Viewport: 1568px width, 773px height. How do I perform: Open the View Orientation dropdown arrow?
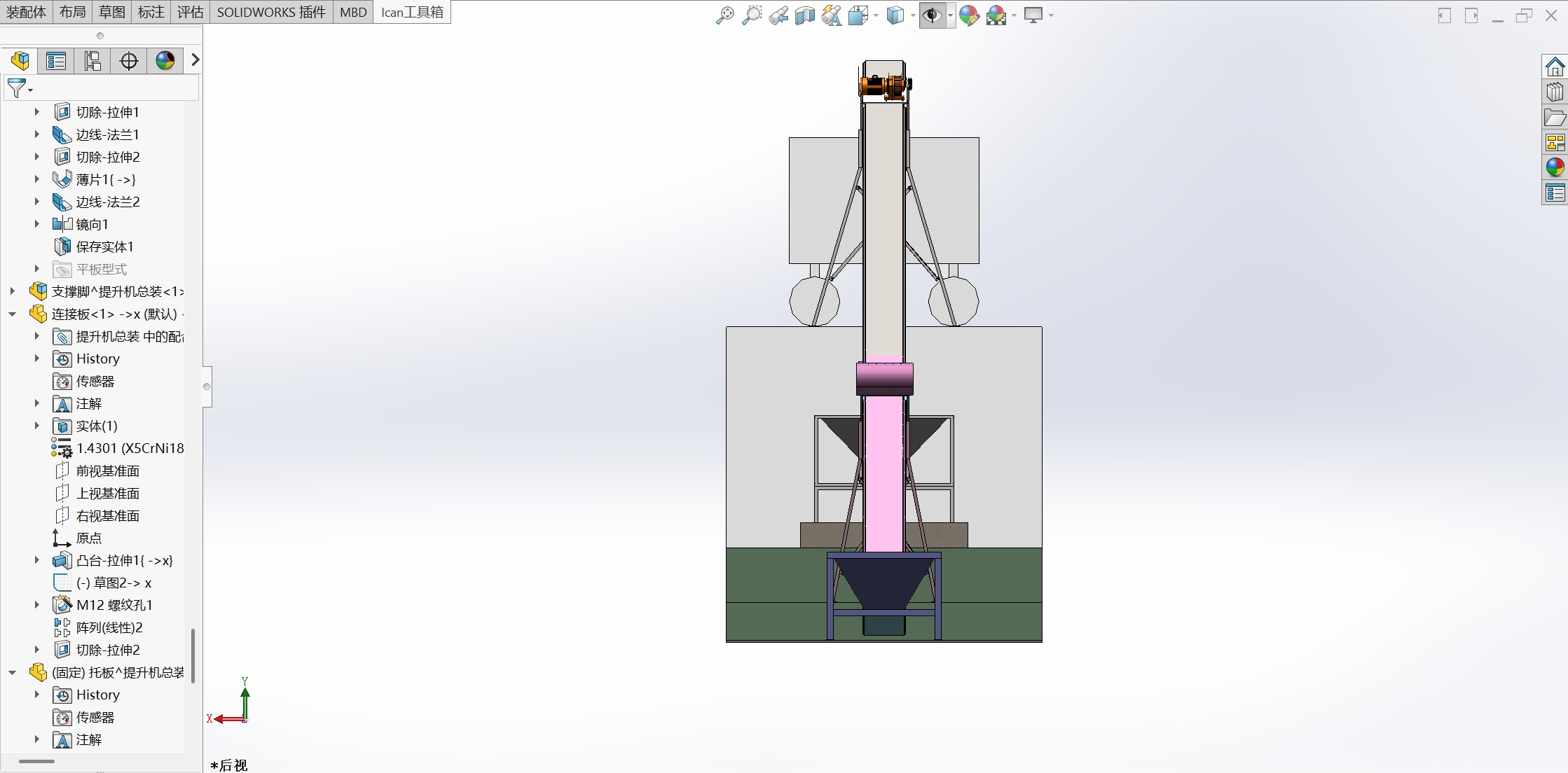(876, 15)
